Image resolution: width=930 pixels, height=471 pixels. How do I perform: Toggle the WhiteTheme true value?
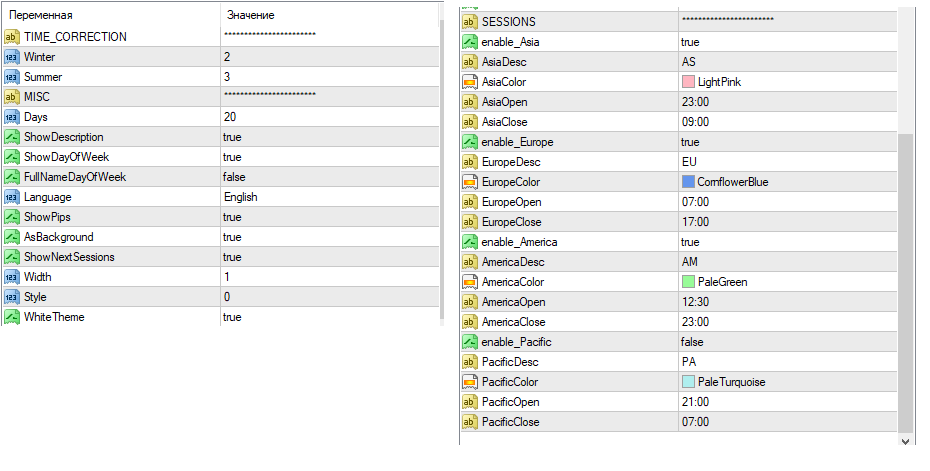click(232, 317)
